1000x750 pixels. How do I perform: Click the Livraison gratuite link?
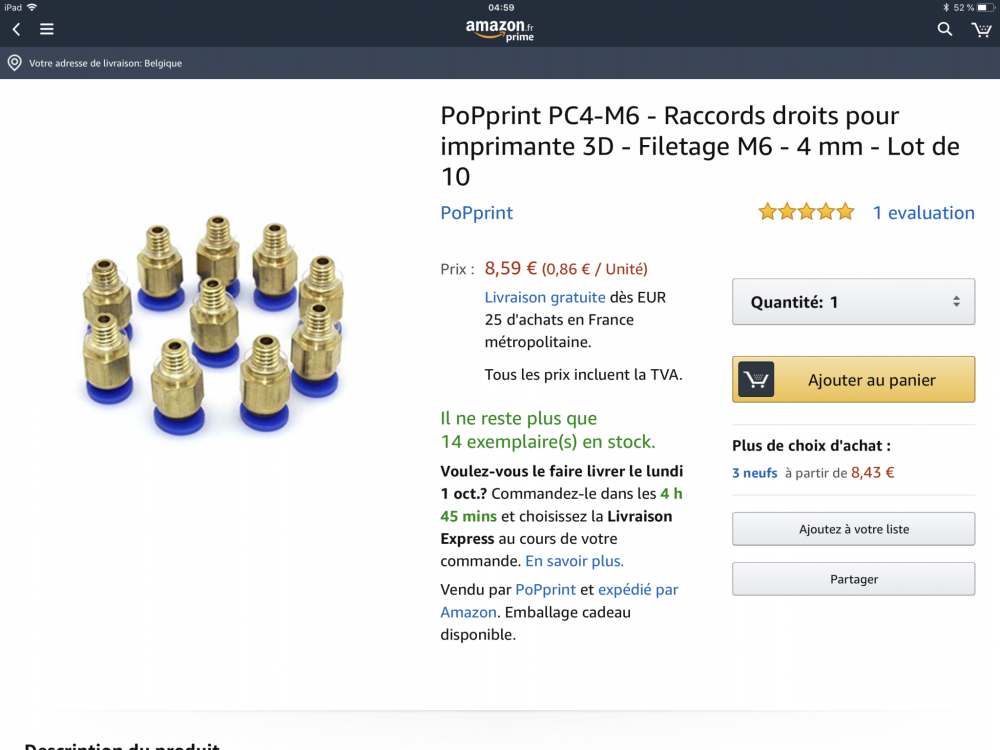click(545, 297)
